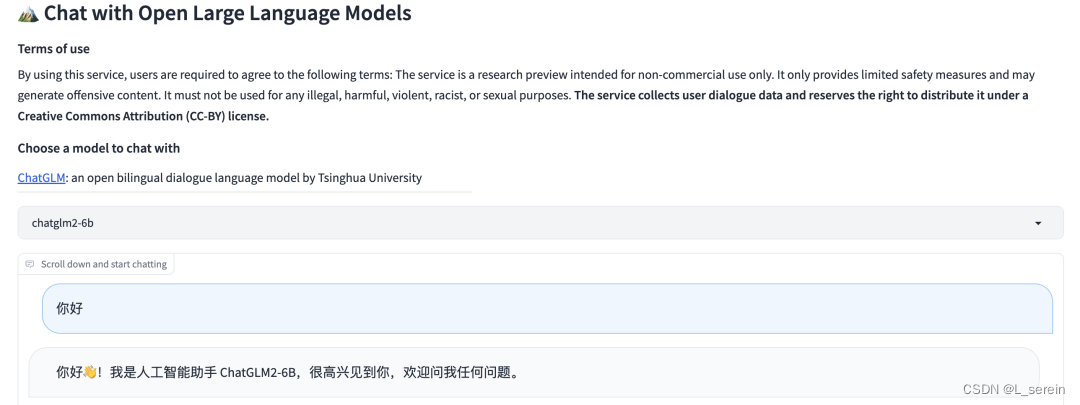Click the 'Choose a model to chat with' heading
The image size is (1080, 405).
pyautogui.click(x=98, y=148)
